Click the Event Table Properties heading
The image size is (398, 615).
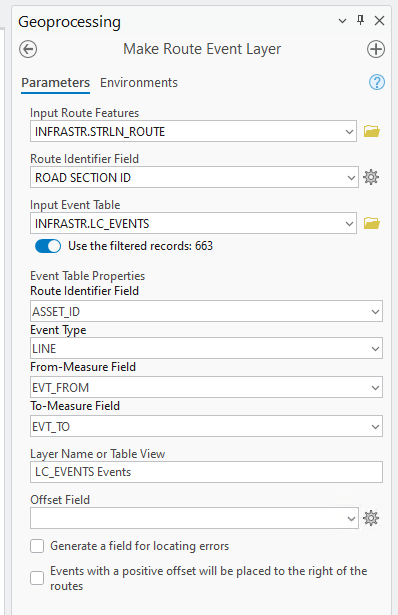coord(87,276)
